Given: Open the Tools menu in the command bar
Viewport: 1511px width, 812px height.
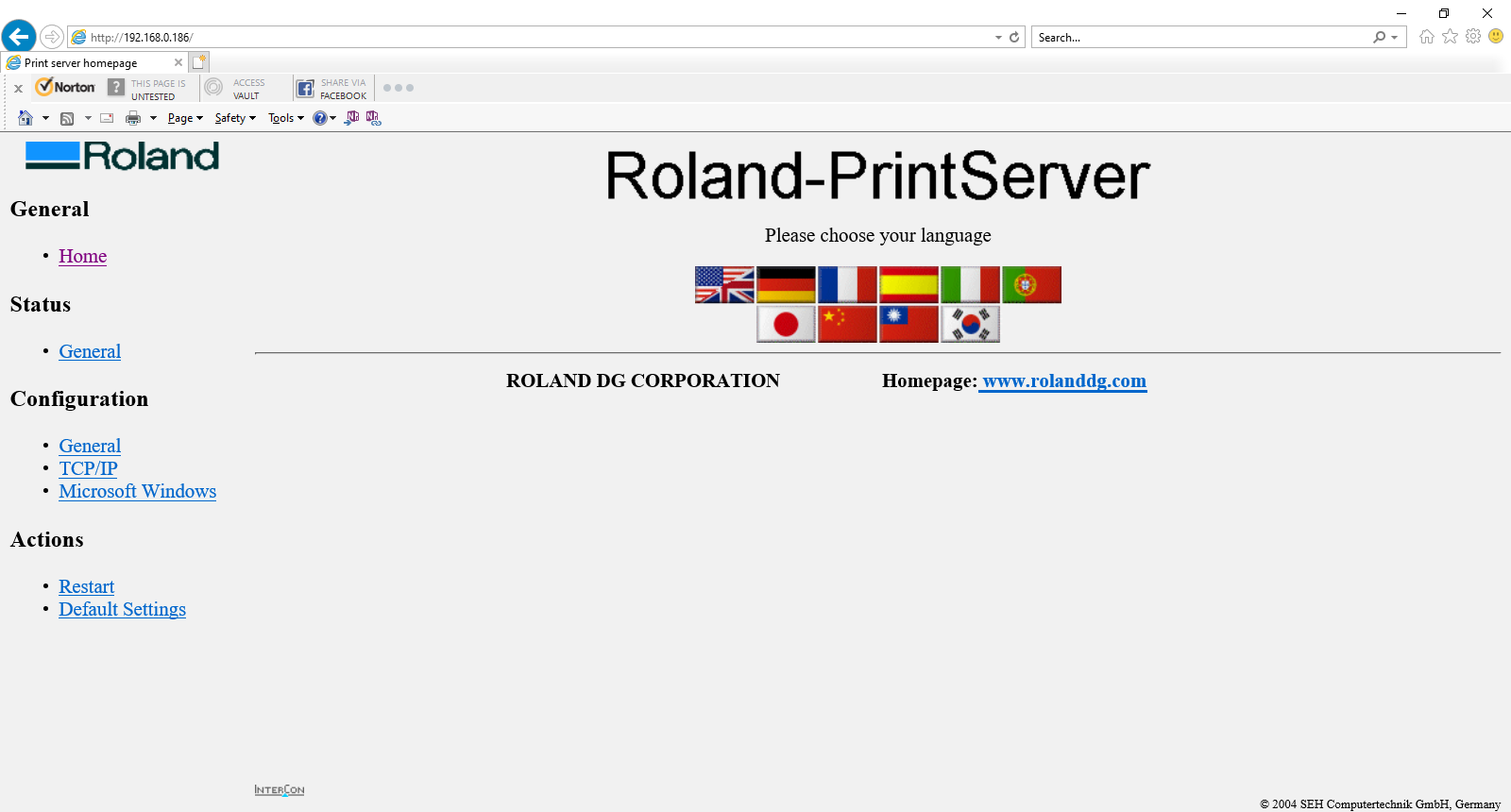Looking at the screenshot, I should coord(286,118).
